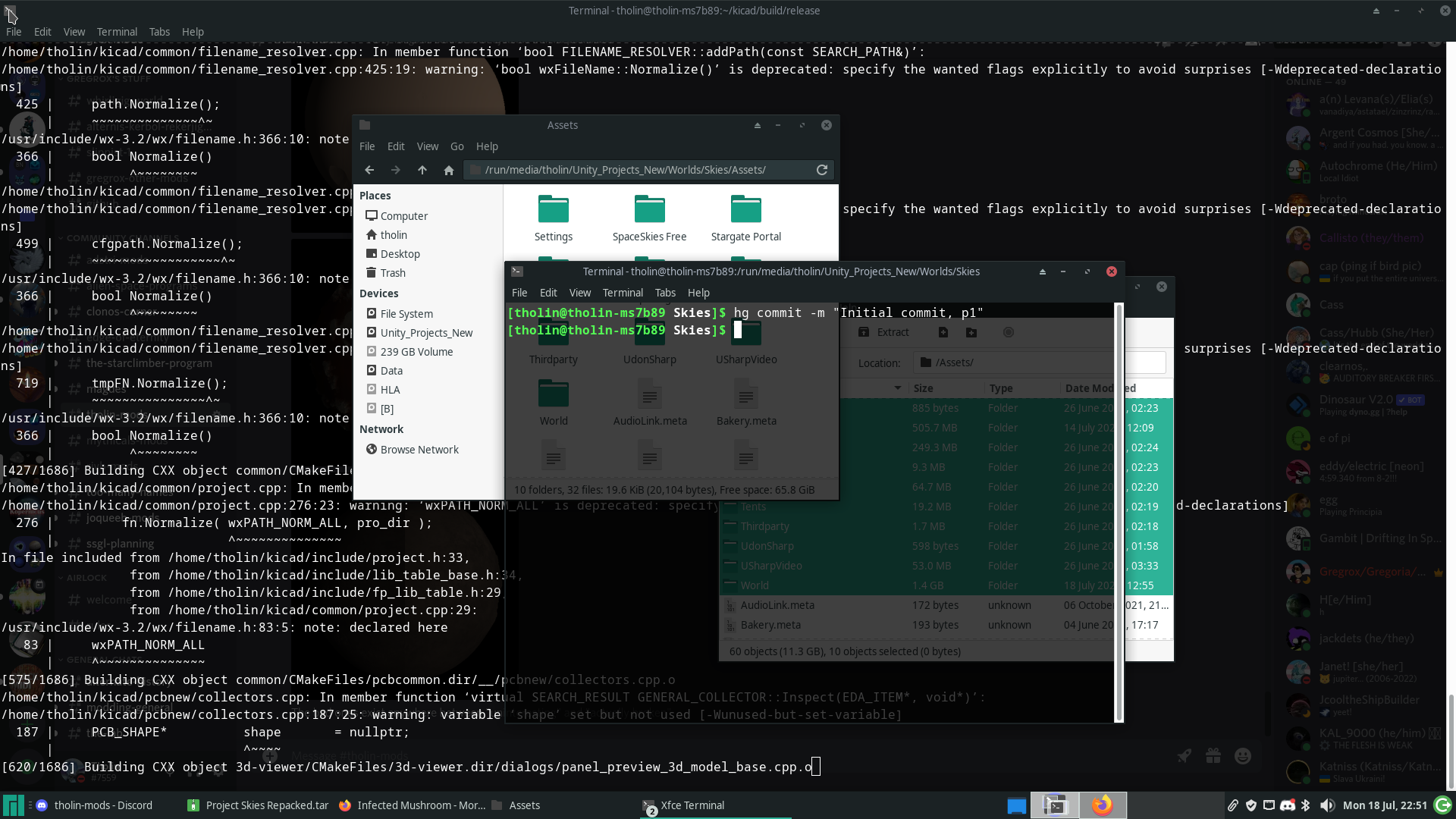The image size is (1456, 819).
Task: Click the sort arrow in Name column header
Action: point(897,388)
